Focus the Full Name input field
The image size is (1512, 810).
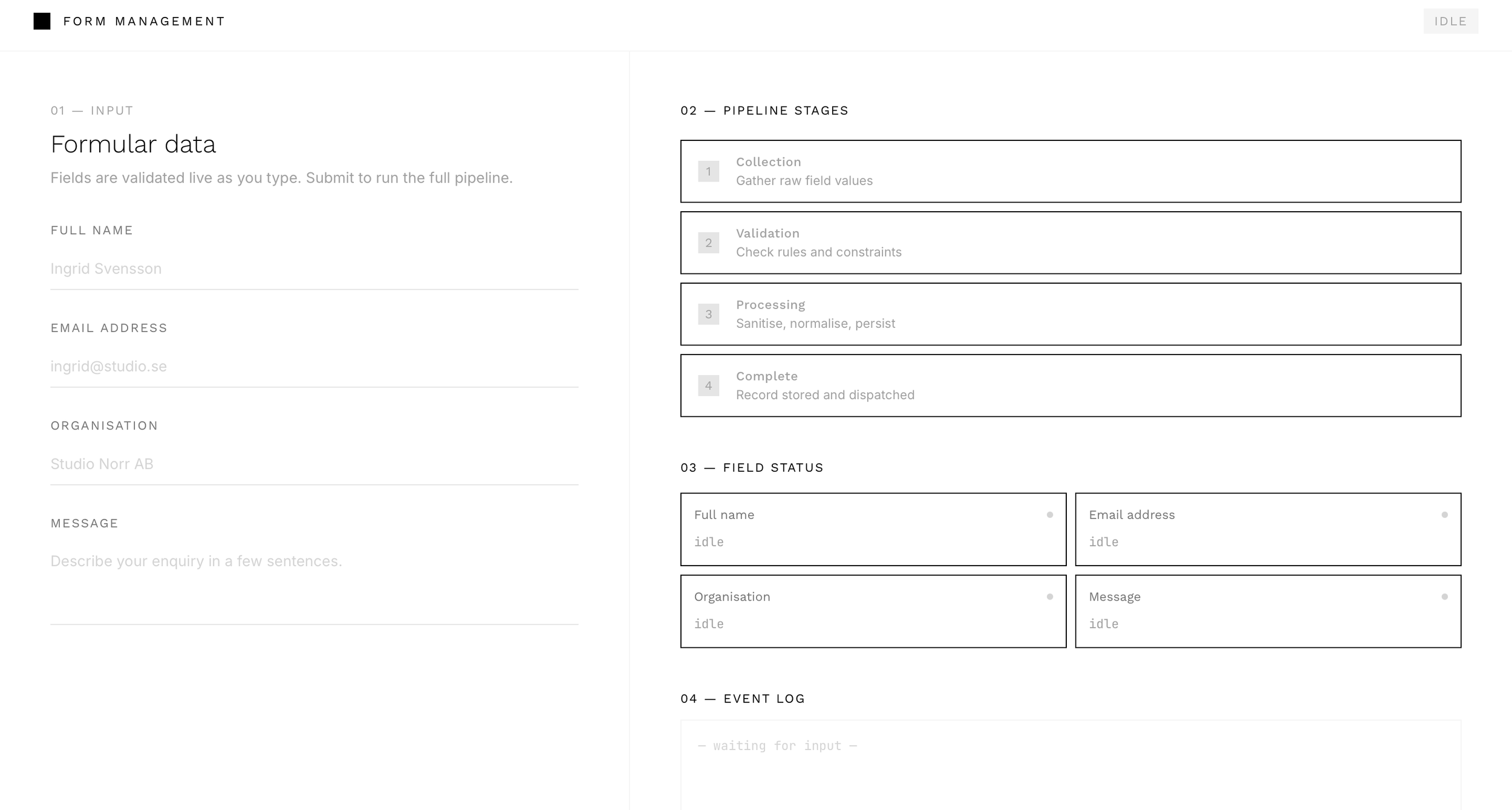coord(314,269)
